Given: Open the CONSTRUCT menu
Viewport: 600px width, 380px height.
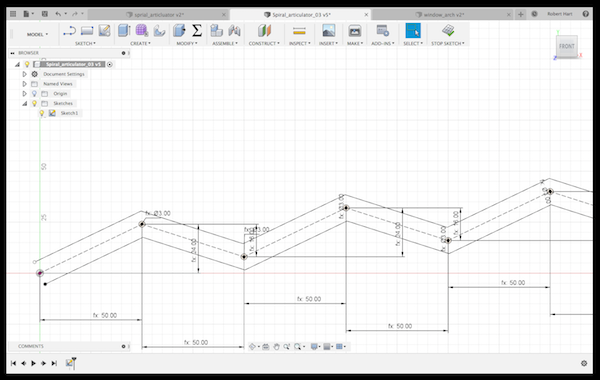Looking at the screenshot, I should 264,44.
